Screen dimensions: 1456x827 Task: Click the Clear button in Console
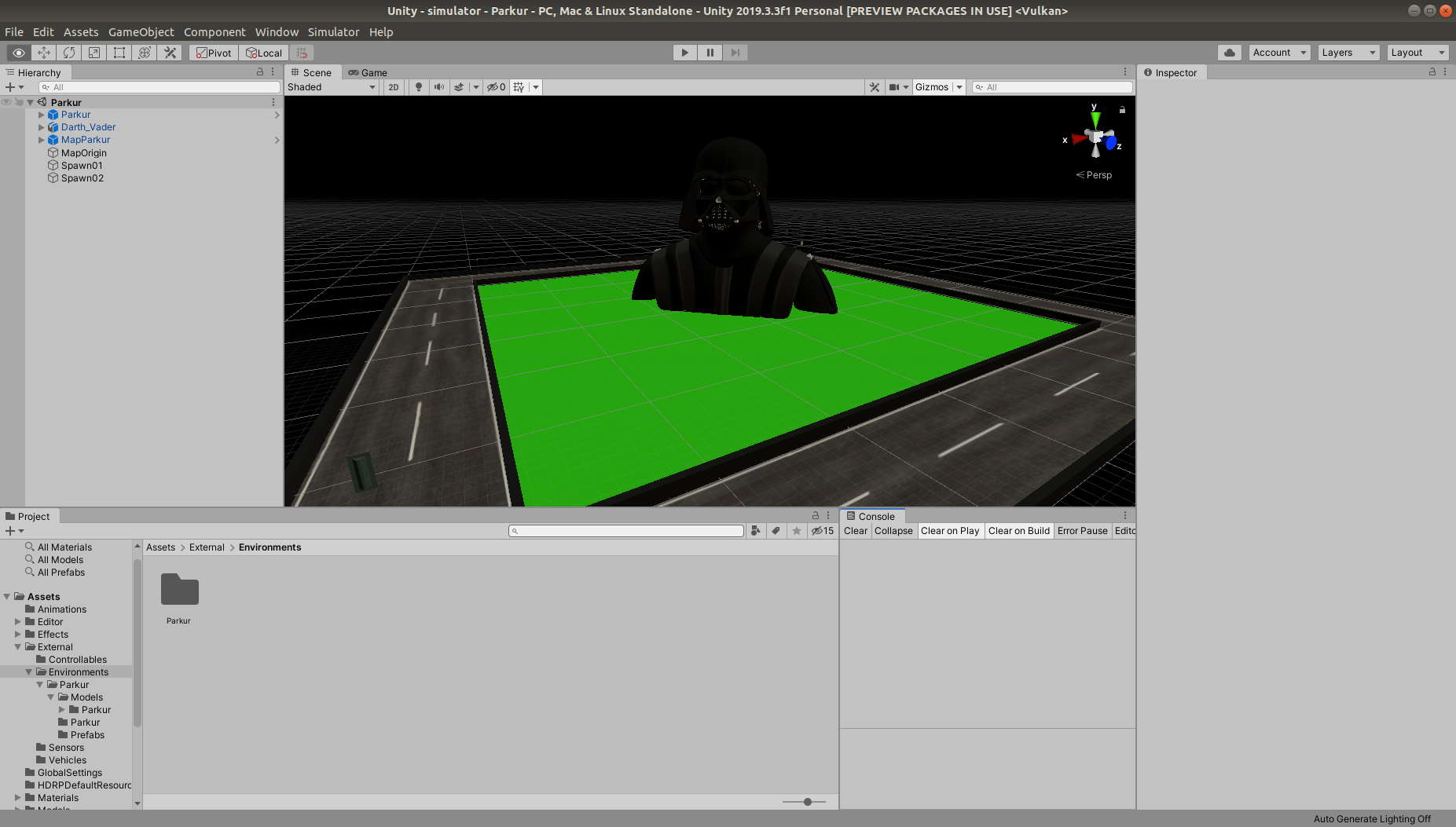pyautogui.click(x=856, y=531)
